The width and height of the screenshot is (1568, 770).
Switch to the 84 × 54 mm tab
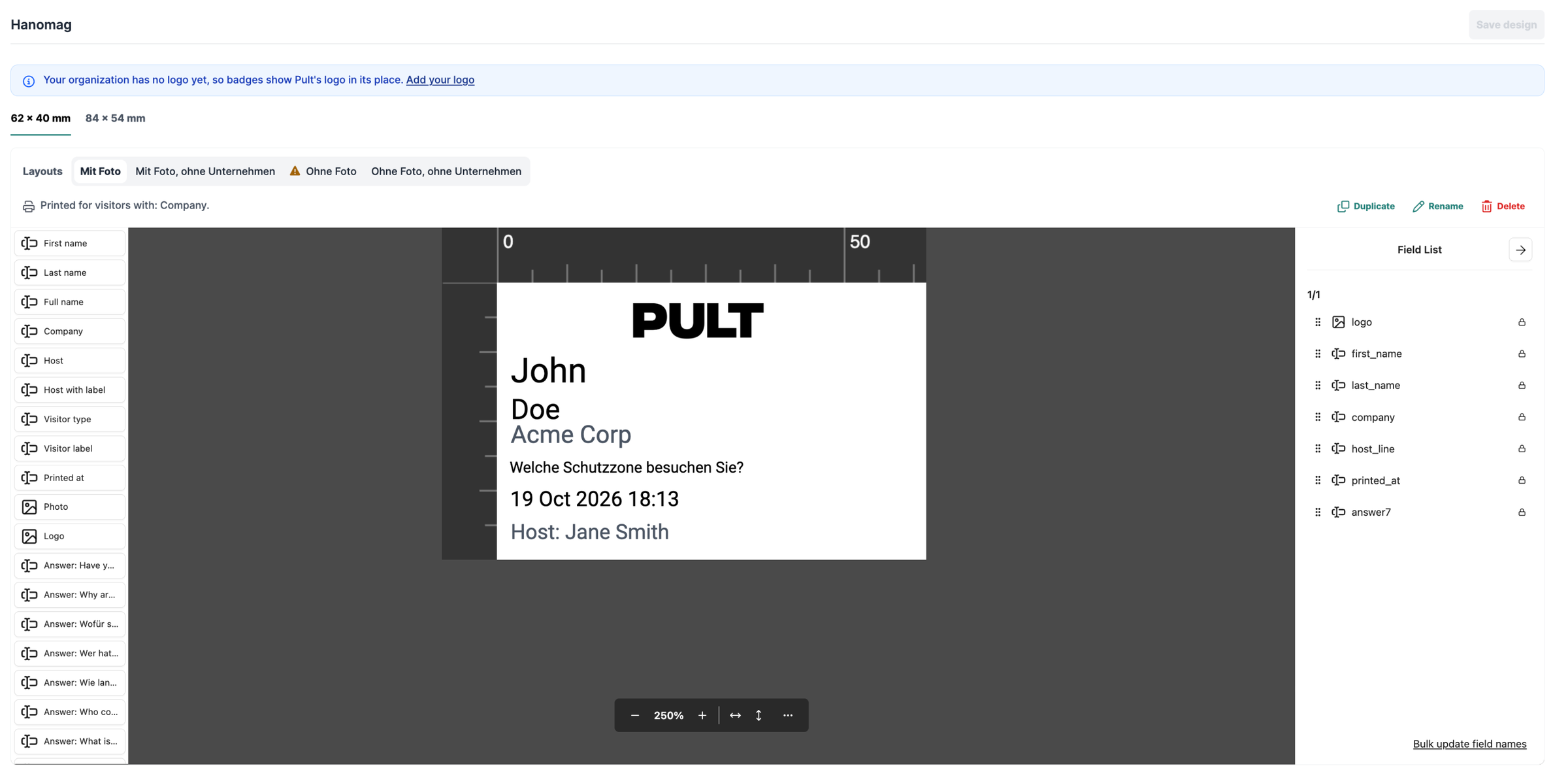(x=115, y=118)
